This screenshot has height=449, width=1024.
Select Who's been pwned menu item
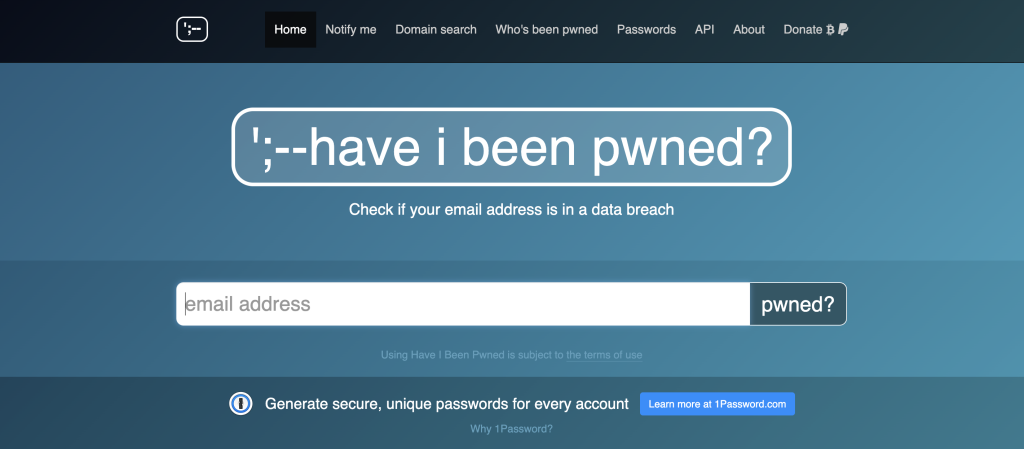547,30
